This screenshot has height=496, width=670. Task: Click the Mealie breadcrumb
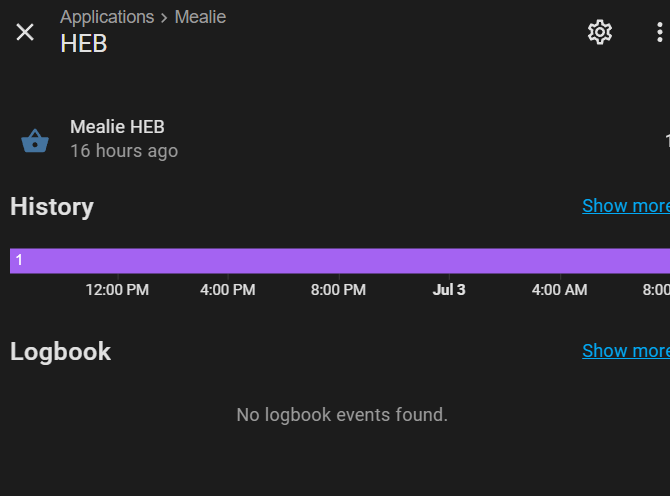(x=200, y=17)
